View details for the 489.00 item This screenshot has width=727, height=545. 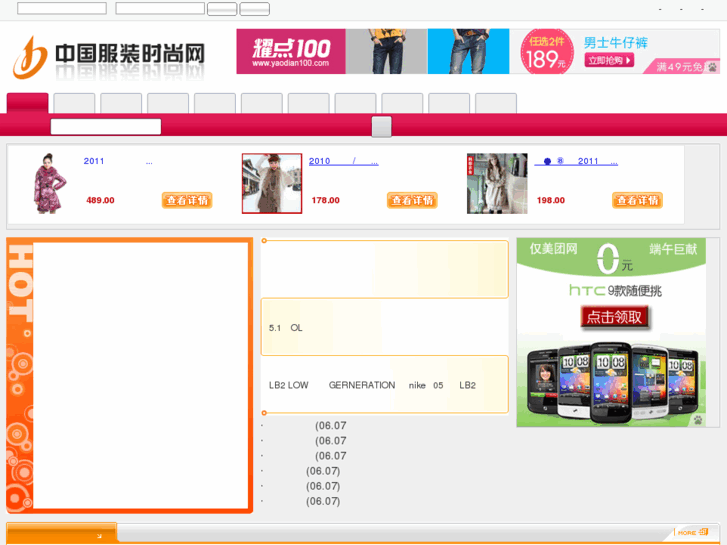pyautogui.click(x=187, y=200)
